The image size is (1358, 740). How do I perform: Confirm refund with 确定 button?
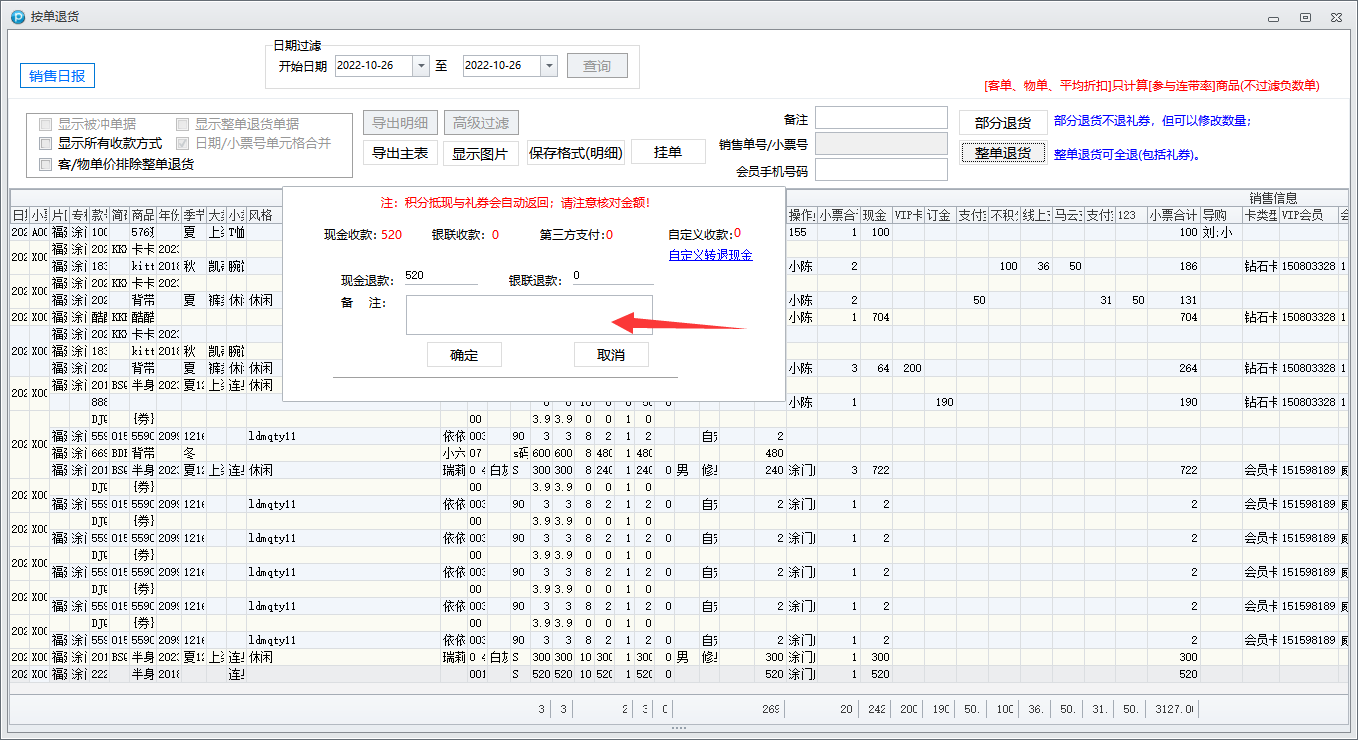pos(464,355)
